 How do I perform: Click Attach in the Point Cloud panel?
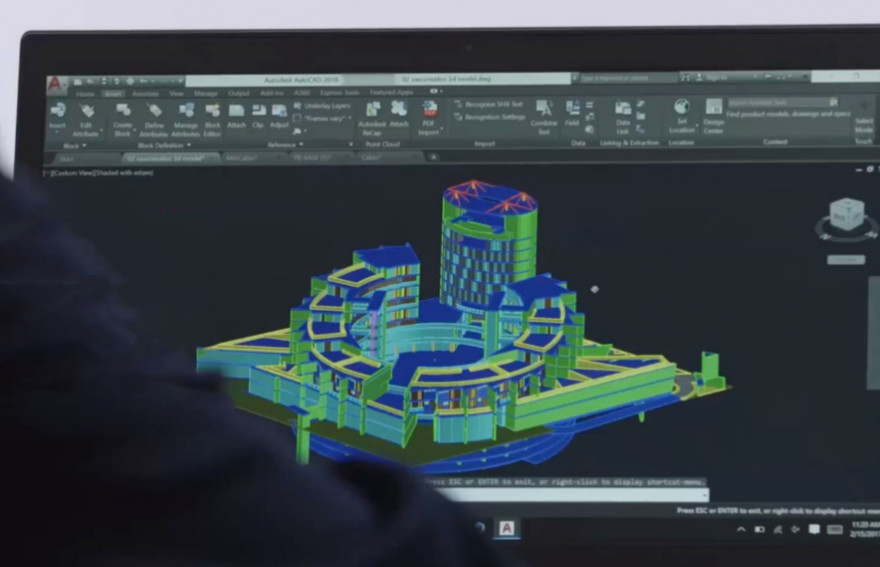tap(399, 115)
